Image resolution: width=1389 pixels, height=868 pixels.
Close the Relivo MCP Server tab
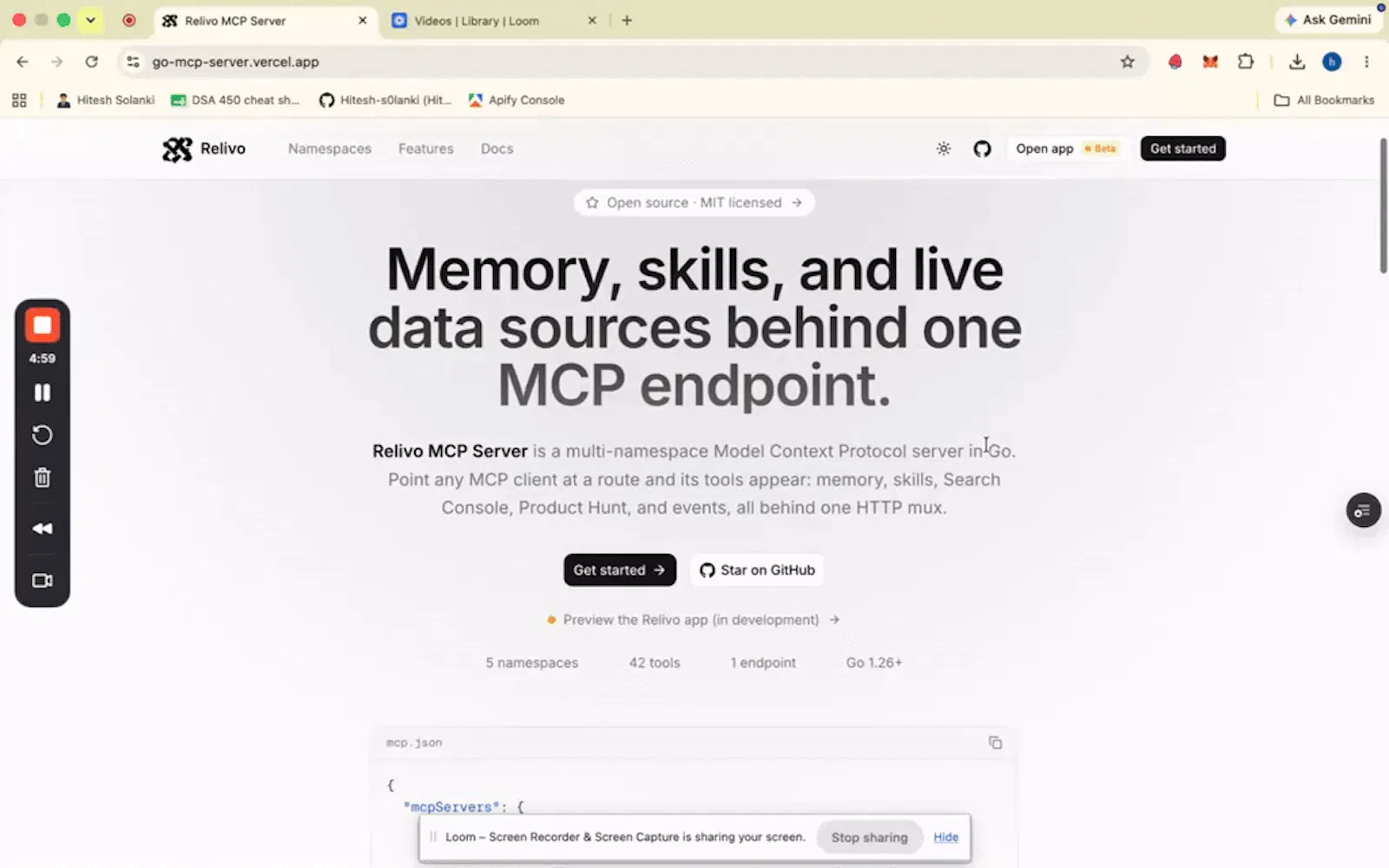pyautogui.click(x=363, y=20)
